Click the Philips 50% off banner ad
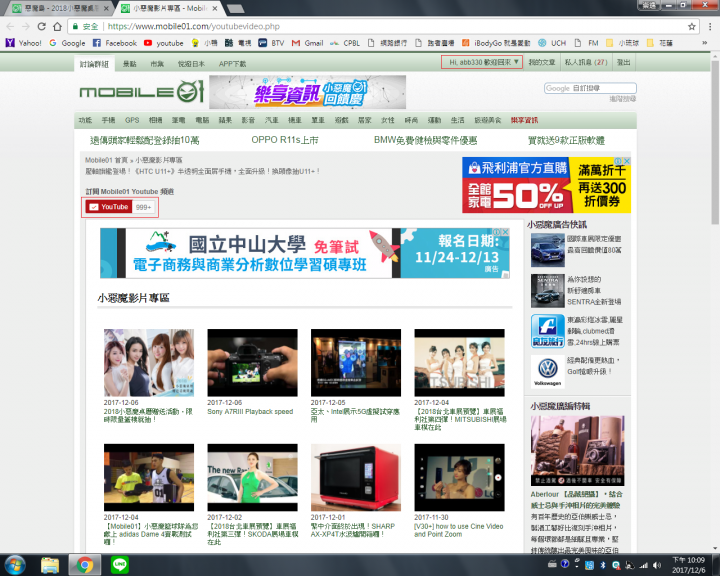The image size is (720, 576). 546,185
